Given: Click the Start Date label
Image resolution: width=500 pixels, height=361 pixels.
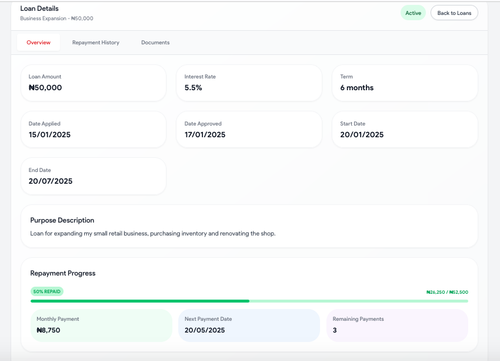Looking at the screenshot, I should [353, 124].
